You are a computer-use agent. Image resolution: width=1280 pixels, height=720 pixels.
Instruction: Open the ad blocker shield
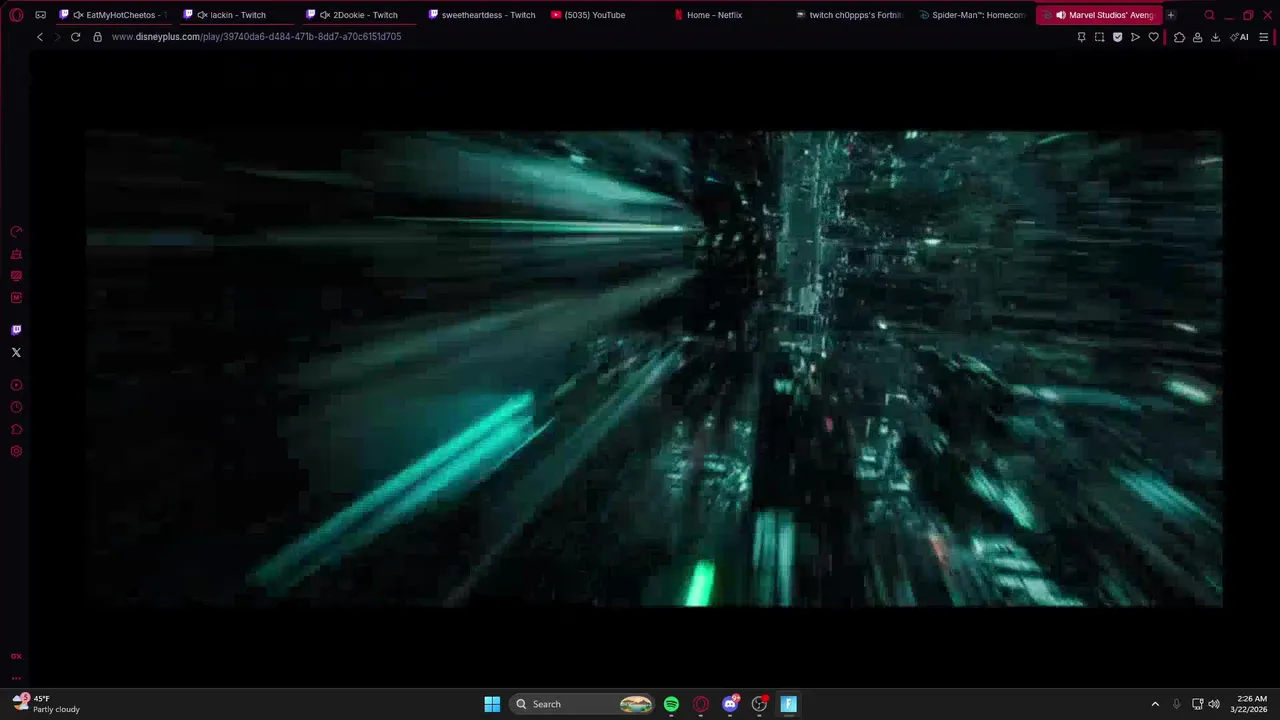tap(1117, 37)
